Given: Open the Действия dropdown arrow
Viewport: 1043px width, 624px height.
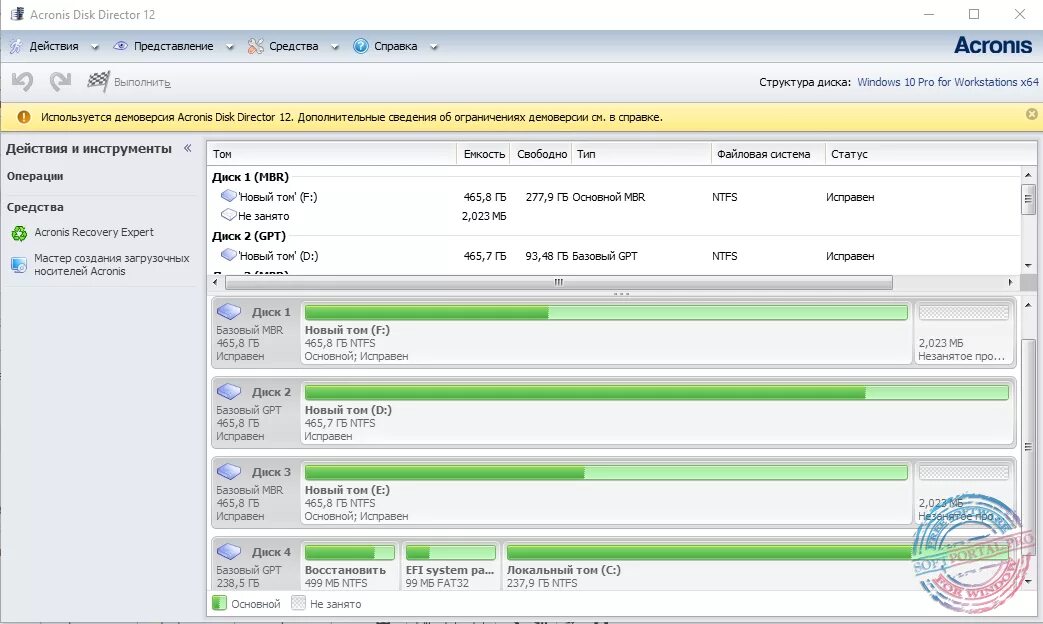Looking at the screenshot, I should pos(94,47).
